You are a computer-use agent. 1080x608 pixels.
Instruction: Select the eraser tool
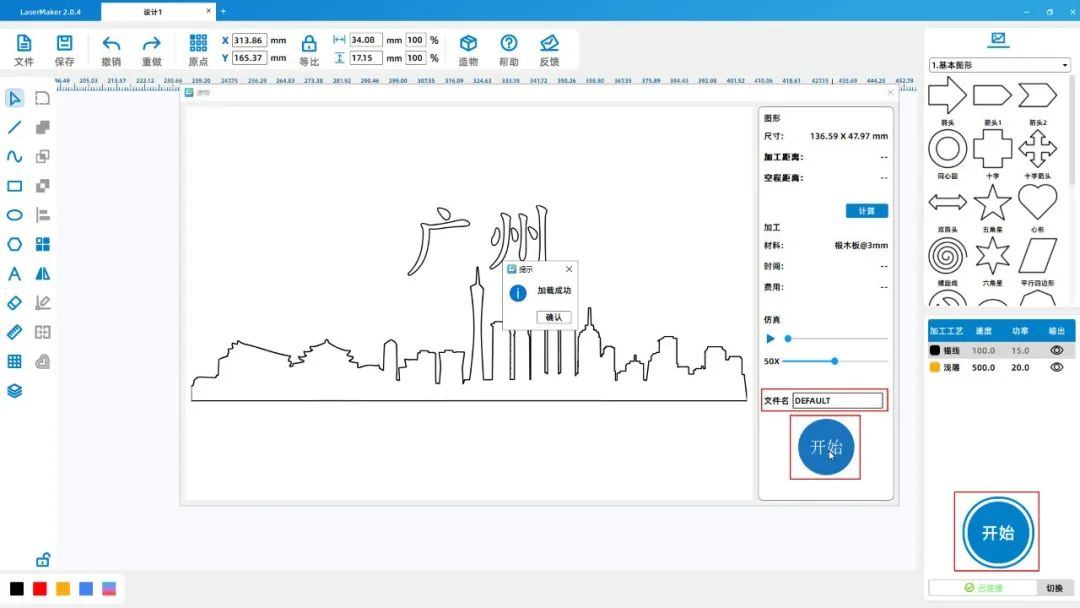[15, 303]
